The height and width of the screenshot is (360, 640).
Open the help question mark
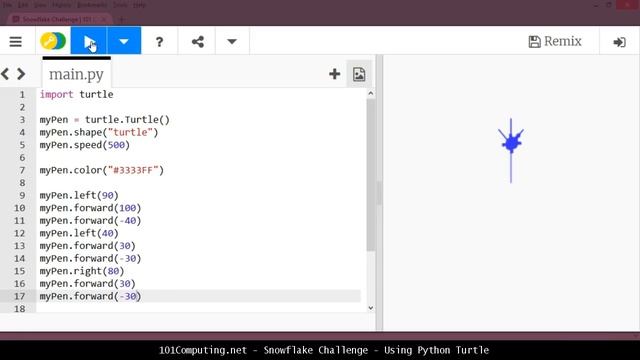pos(159,42)
